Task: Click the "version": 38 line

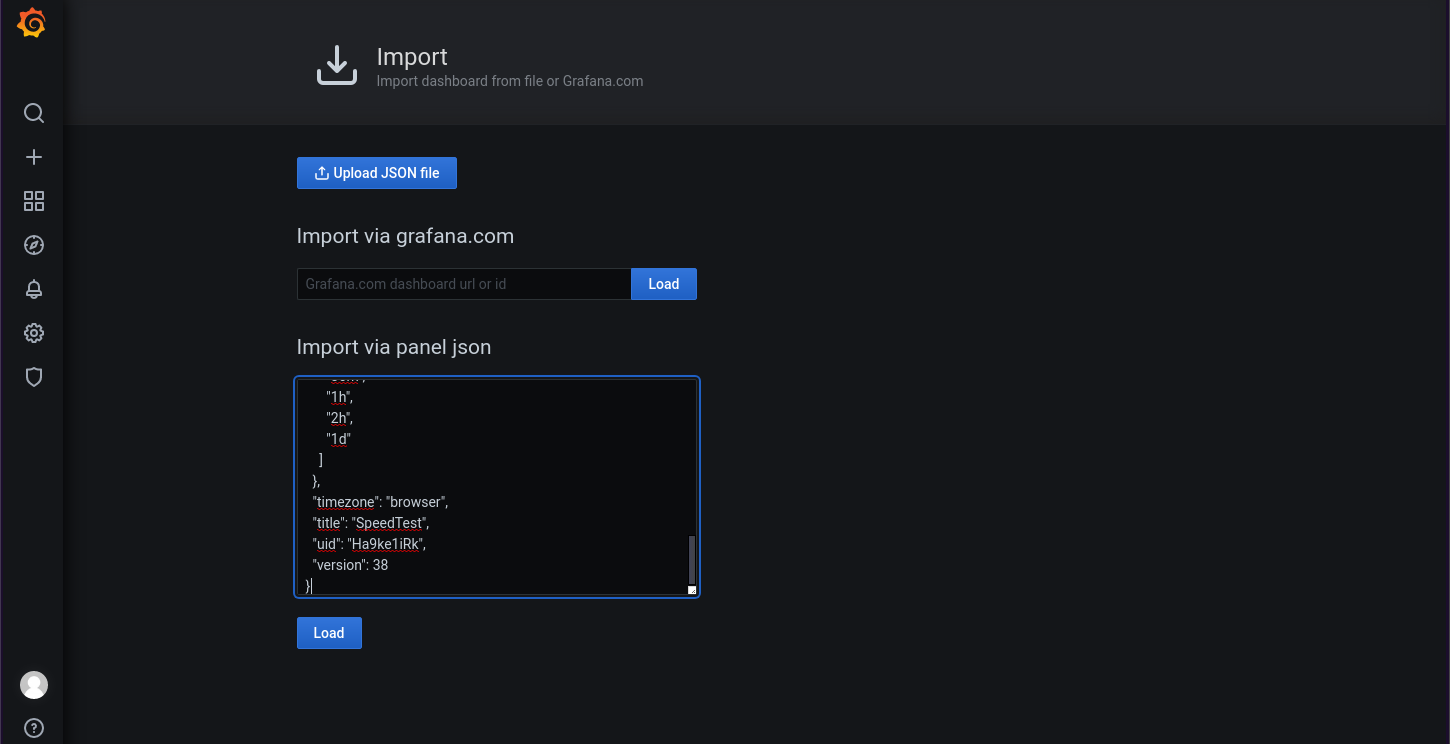Action: point(350,565)
